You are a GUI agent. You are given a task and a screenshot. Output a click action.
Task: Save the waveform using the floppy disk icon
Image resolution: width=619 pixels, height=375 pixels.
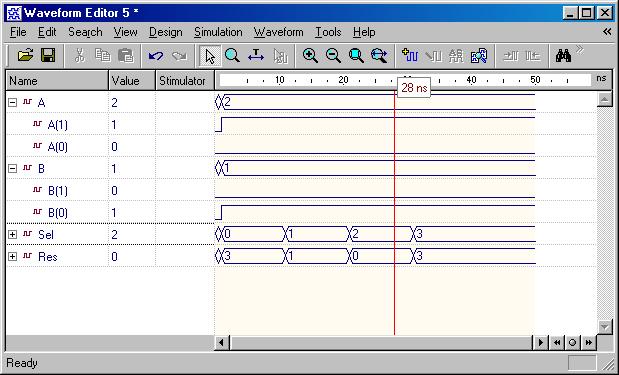(48, 56)
